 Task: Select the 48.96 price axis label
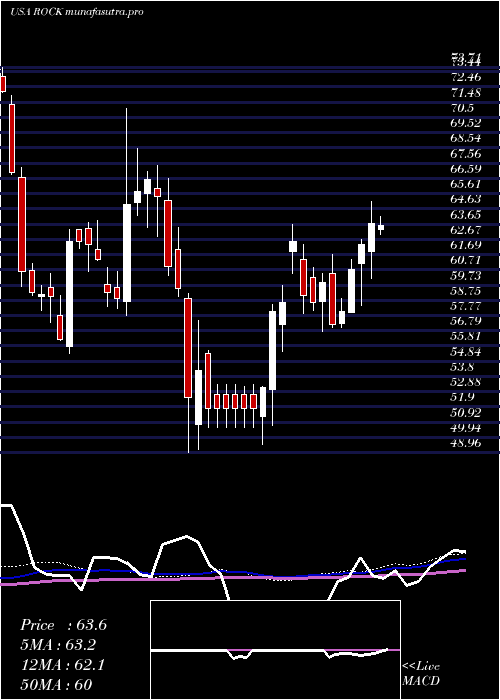coord(466,443)
